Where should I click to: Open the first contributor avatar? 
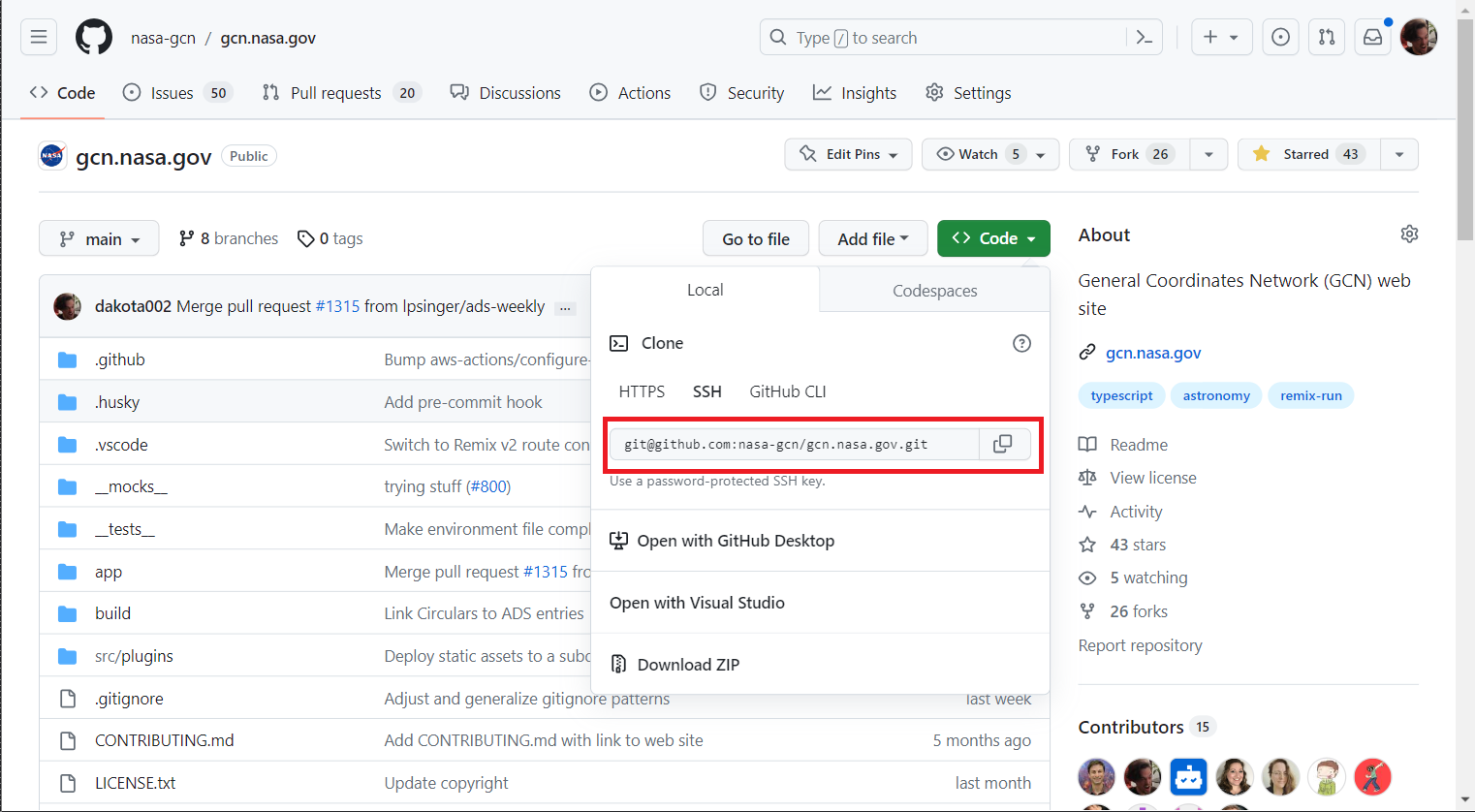[x=1097, y=777]
